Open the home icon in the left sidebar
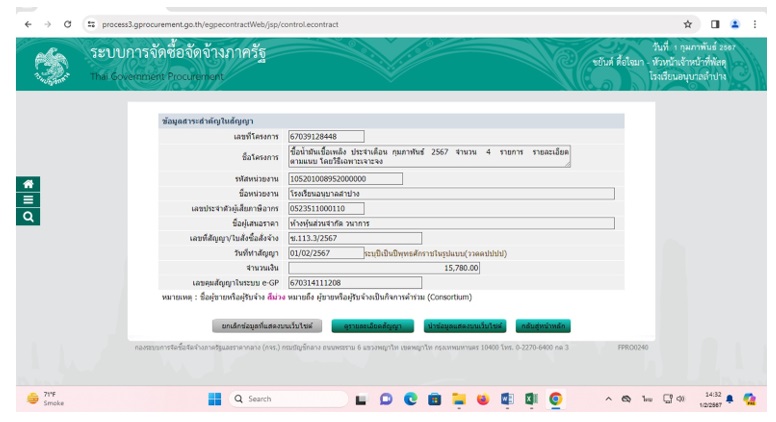776x422 pixels. click(28, 184)
